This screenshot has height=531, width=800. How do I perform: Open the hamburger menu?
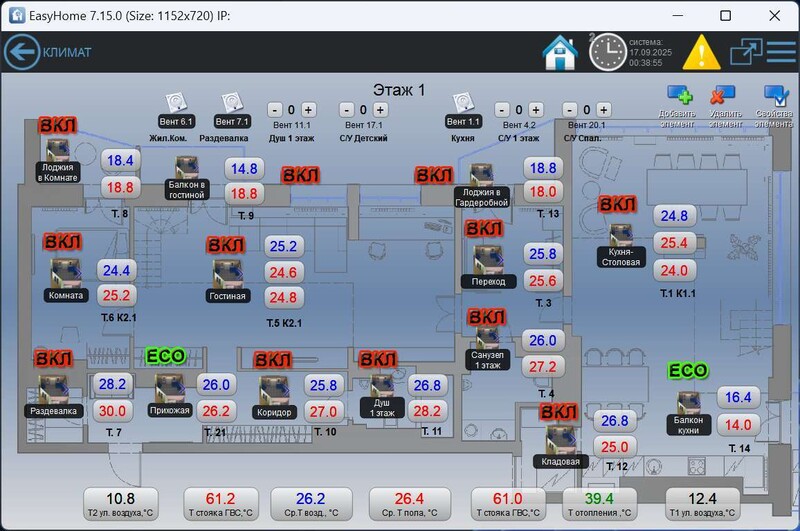coord(782,52)
